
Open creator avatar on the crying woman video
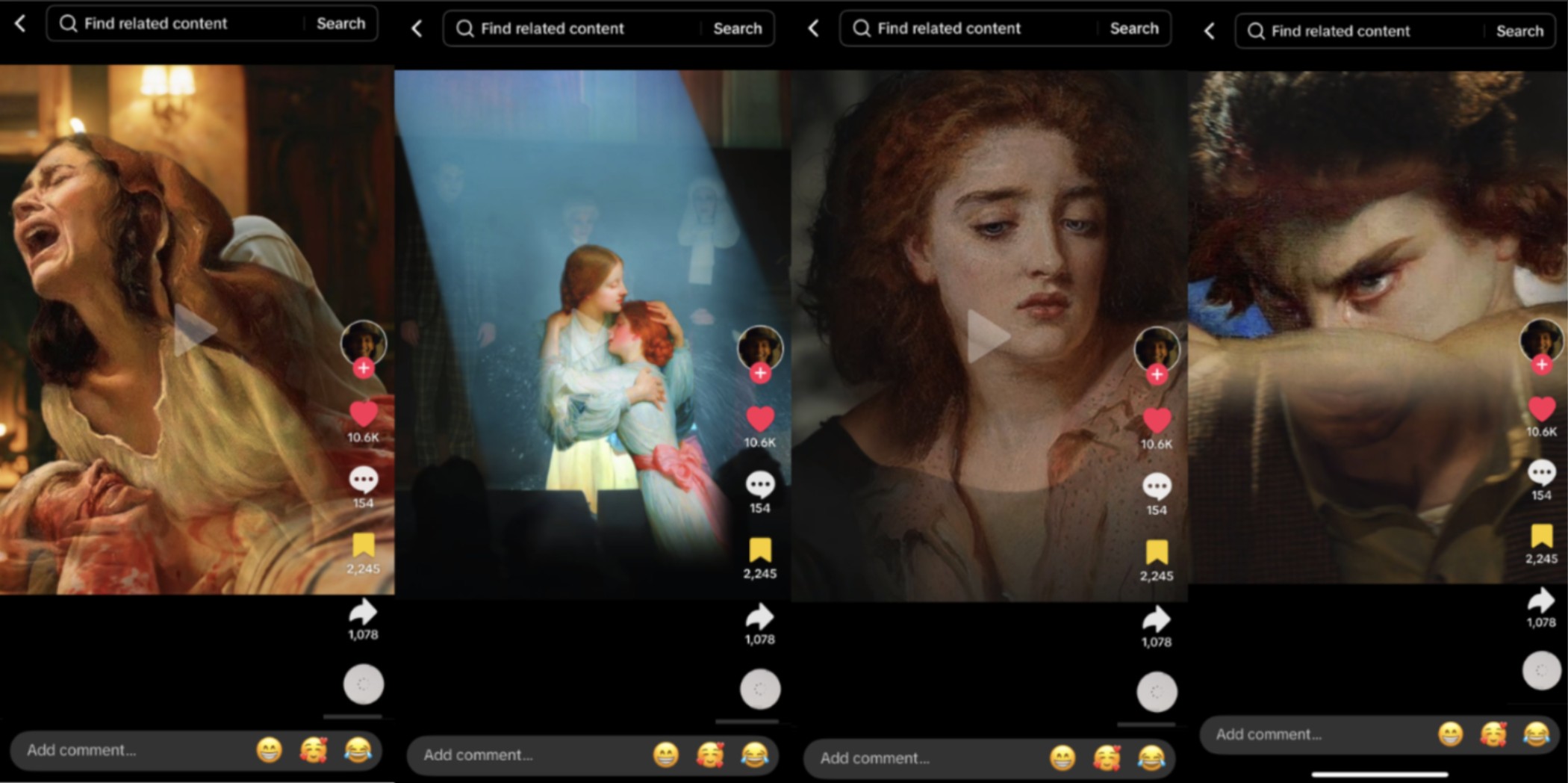tap(364, 342)
